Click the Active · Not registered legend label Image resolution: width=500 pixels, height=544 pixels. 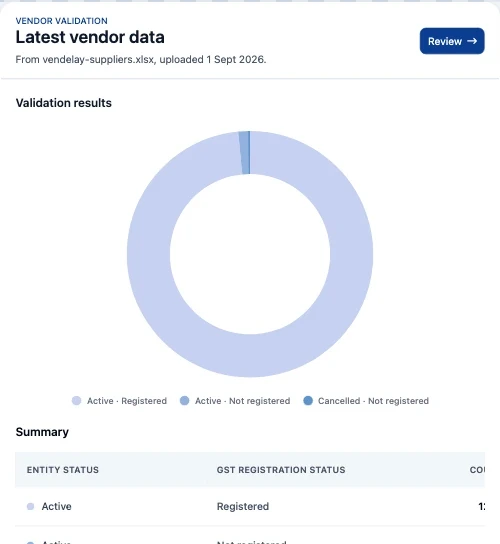click(x=242, y=401)
